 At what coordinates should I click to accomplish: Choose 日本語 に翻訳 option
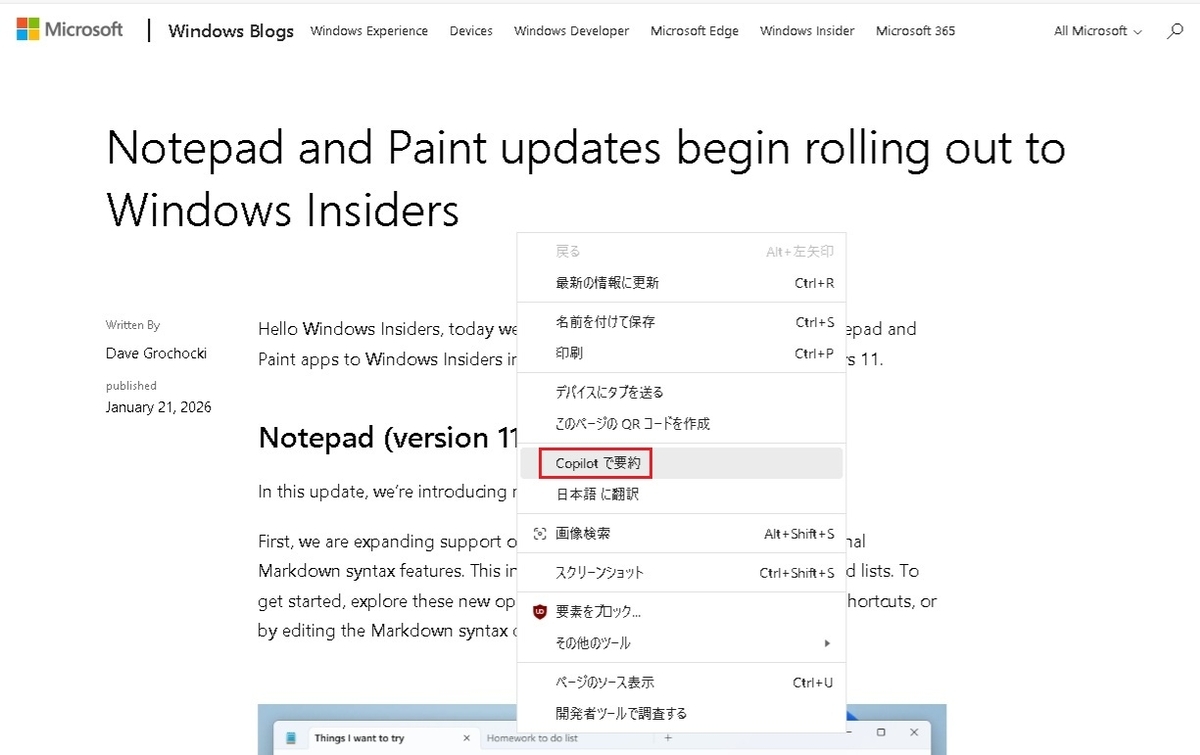[681, 494]
